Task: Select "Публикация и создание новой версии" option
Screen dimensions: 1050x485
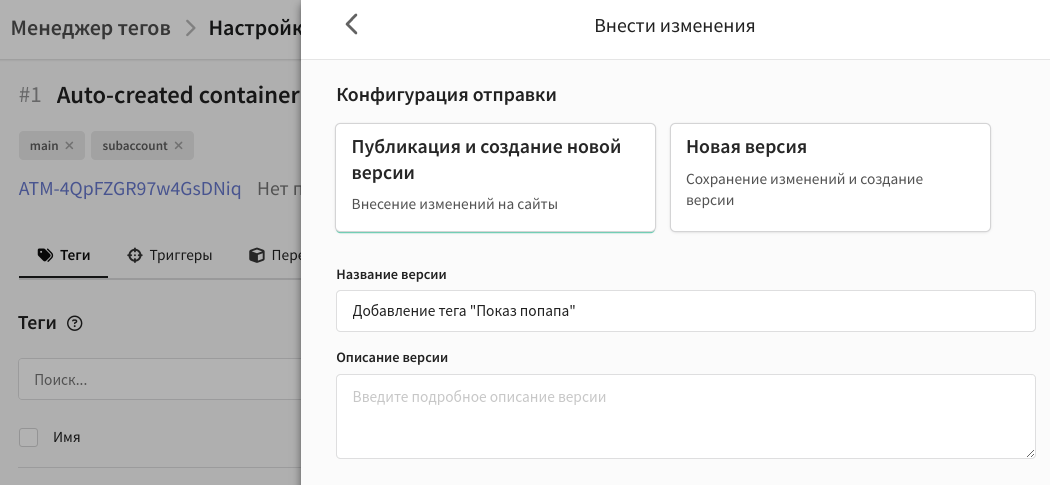Action: click(x=495, y=177)
